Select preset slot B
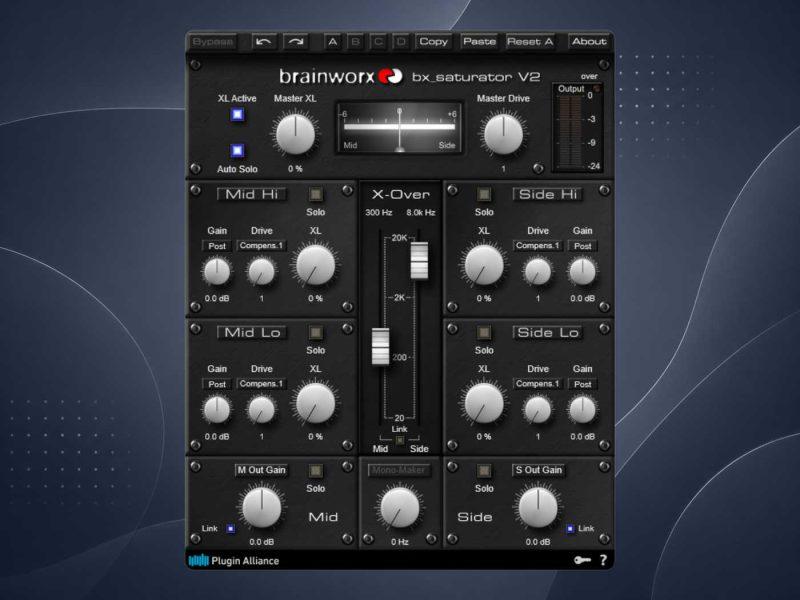Screen dimensions: 800x600 pos(356,42)
